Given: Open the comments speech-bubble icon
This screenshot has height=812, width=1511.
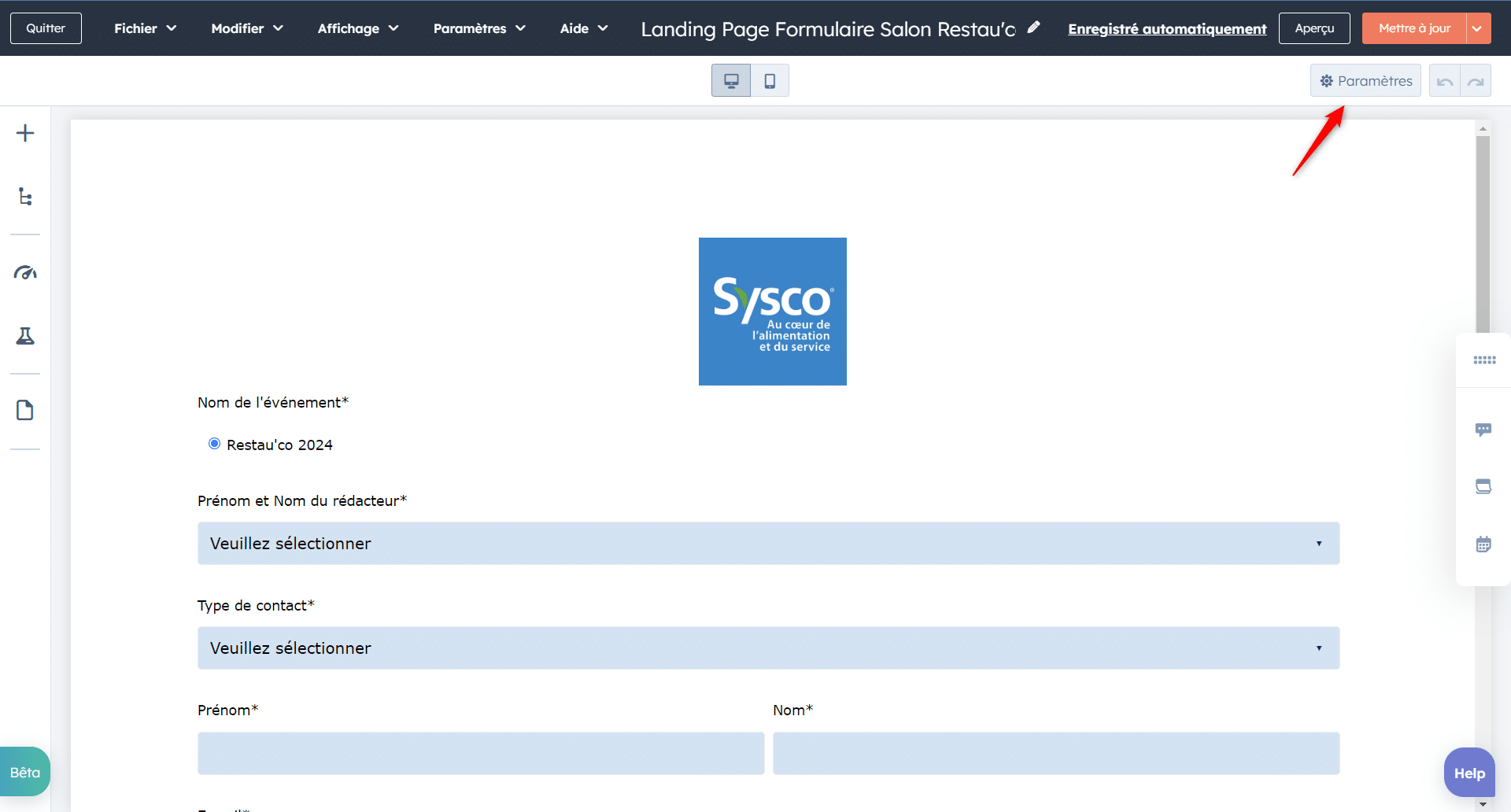Looking at the screenshot, I should 1483,430.
